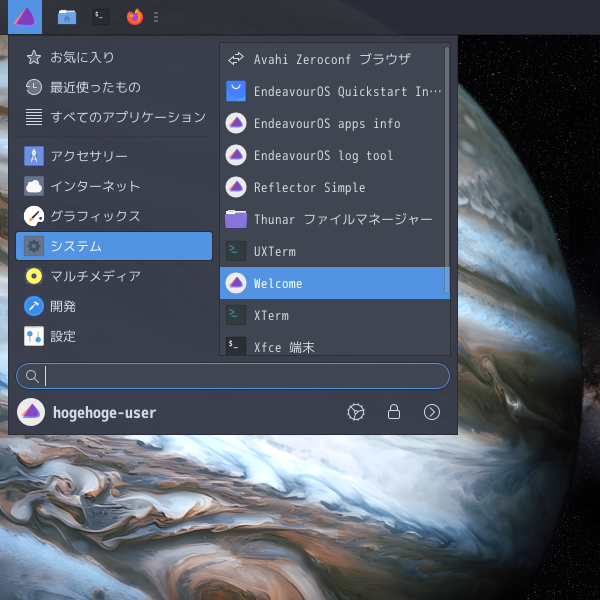
Task: Open system settings manager button
Action: coord(356,412)
